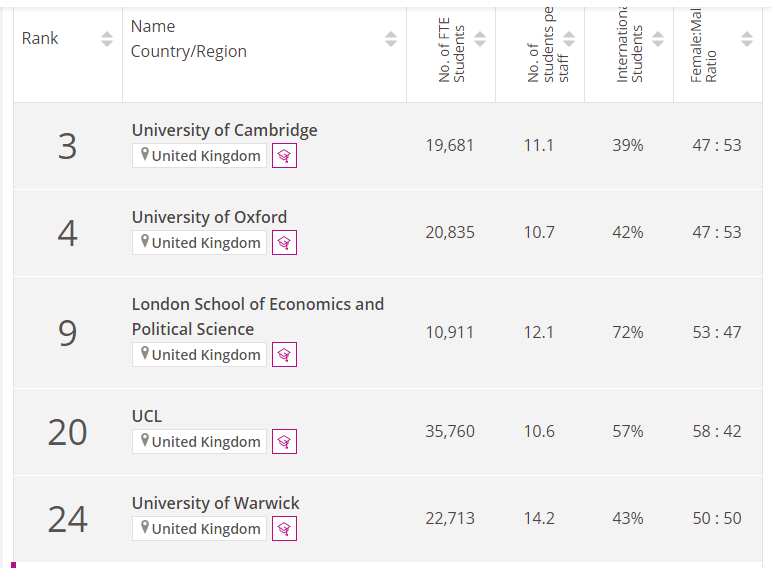
Task: Click the location pin in Cambridge's United Kingdom tag
Action: 145,155
